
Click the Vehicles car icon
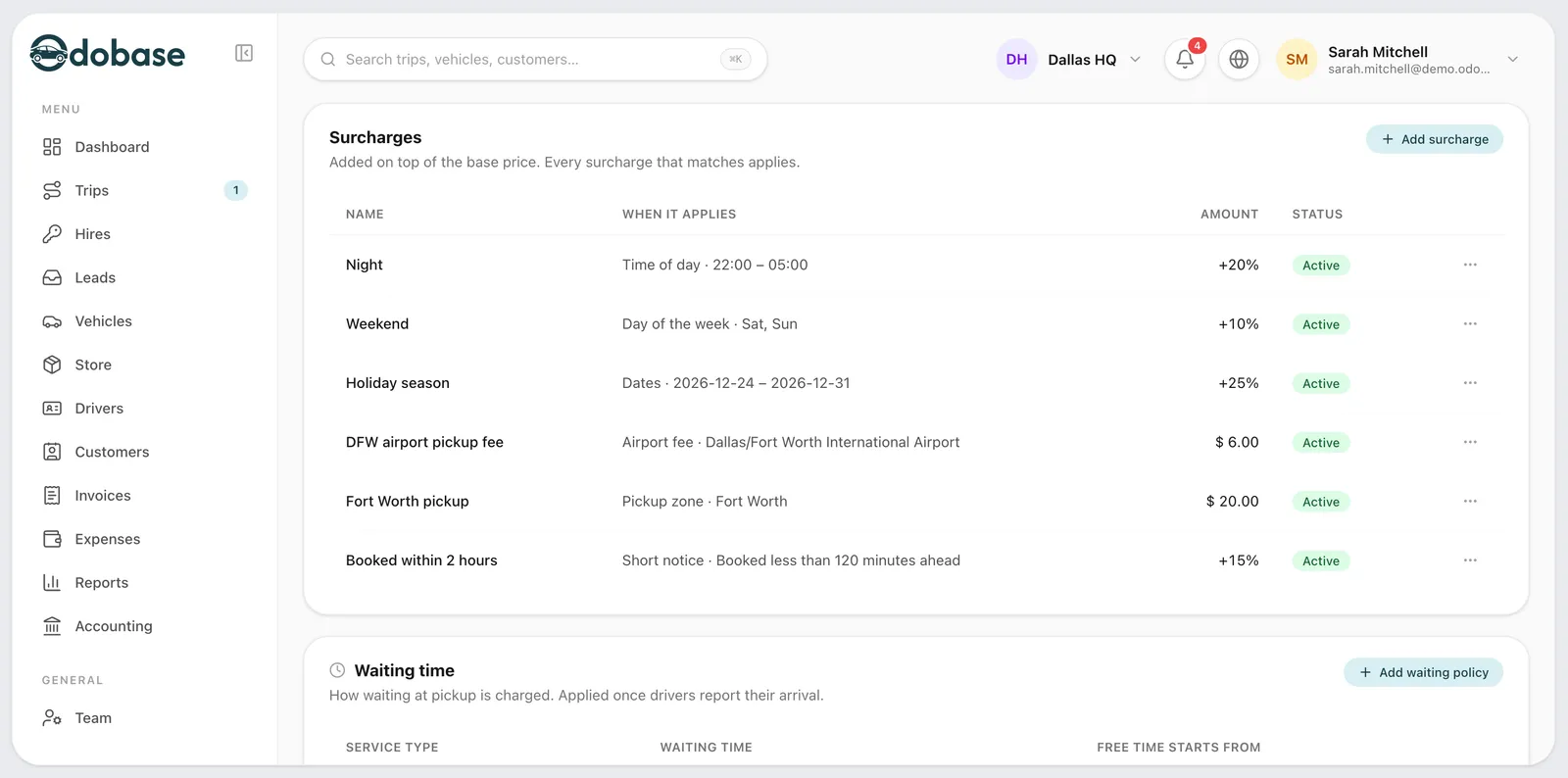pyautogui.click(x=52, y=321)
